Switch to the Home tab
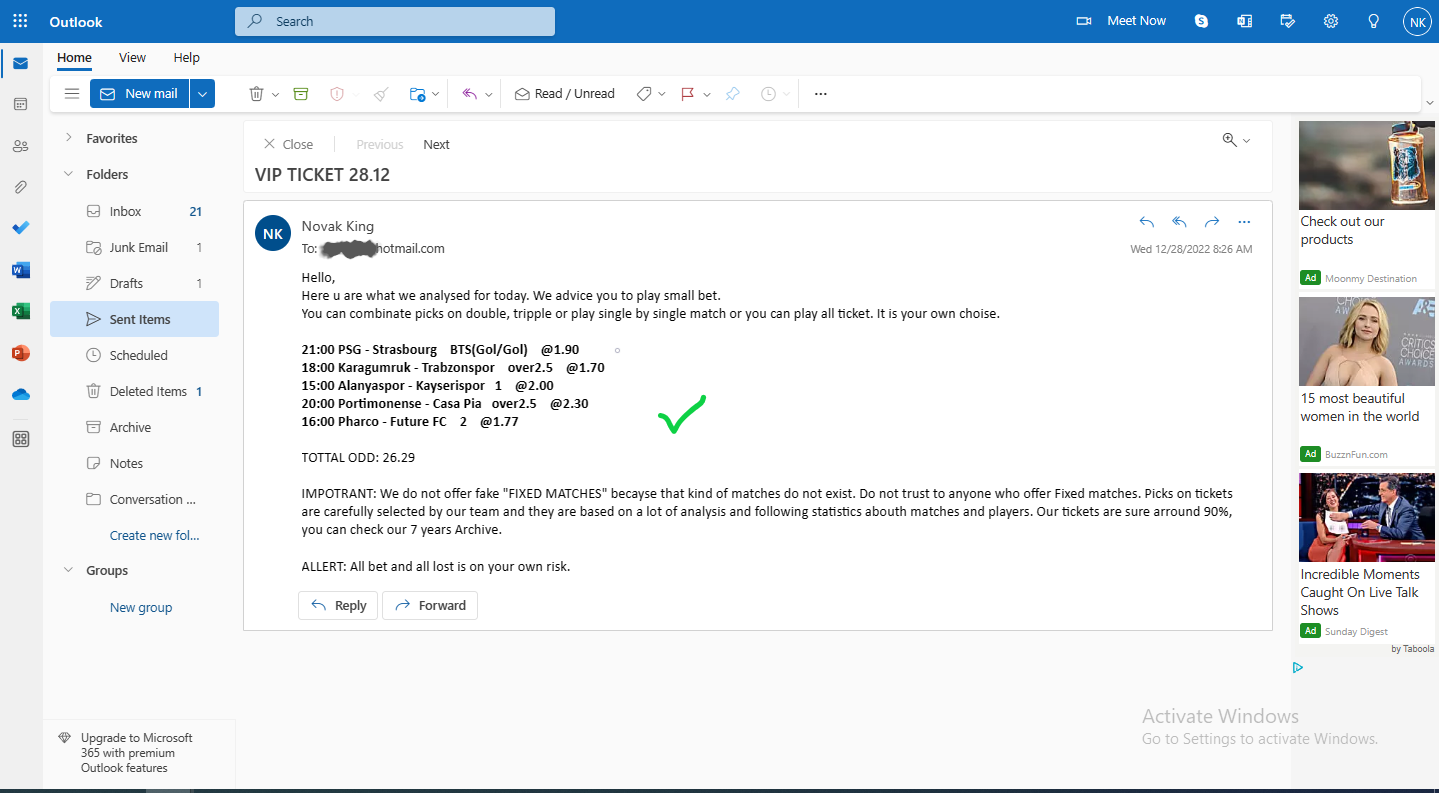Screen dimensions: 1439x793 click(74, 57)
